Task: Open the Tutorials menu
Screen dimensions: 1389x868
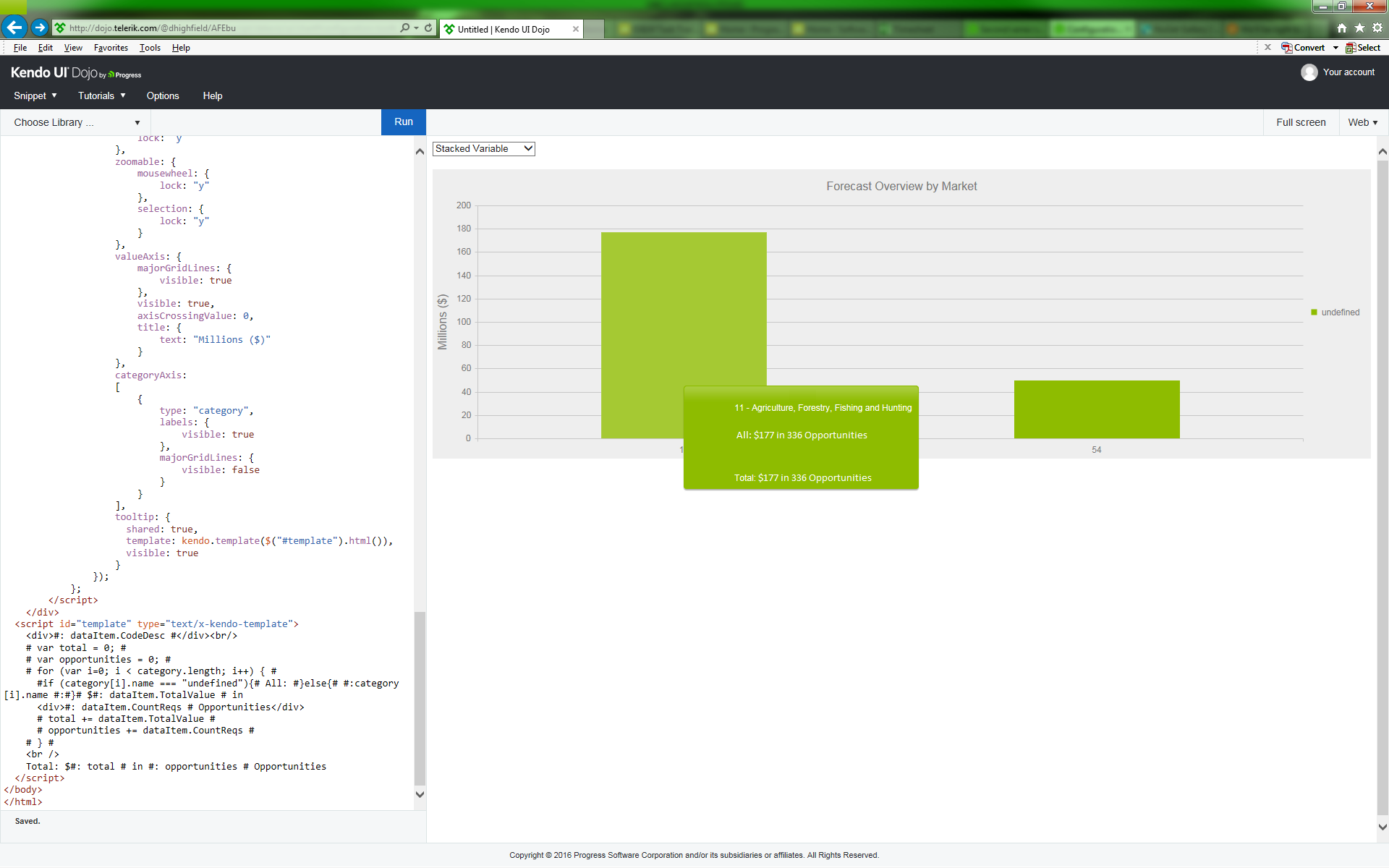Action: [x=101, y=95]
